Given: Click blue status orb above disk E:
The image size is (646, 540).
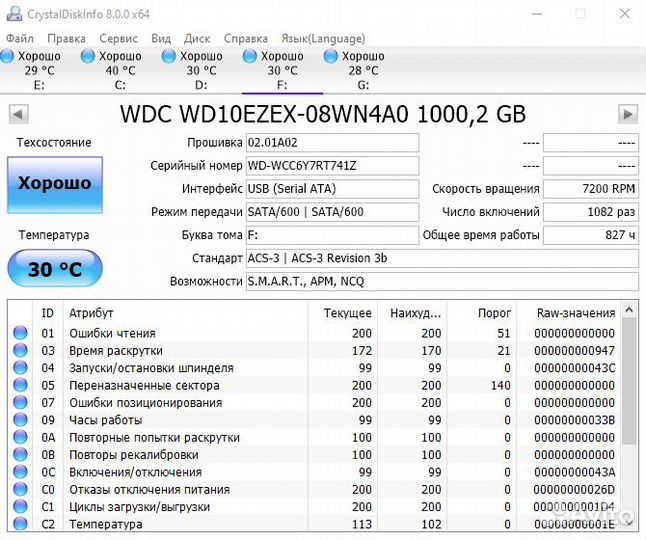Looking at the screenshot, I should tap(7, 56).
